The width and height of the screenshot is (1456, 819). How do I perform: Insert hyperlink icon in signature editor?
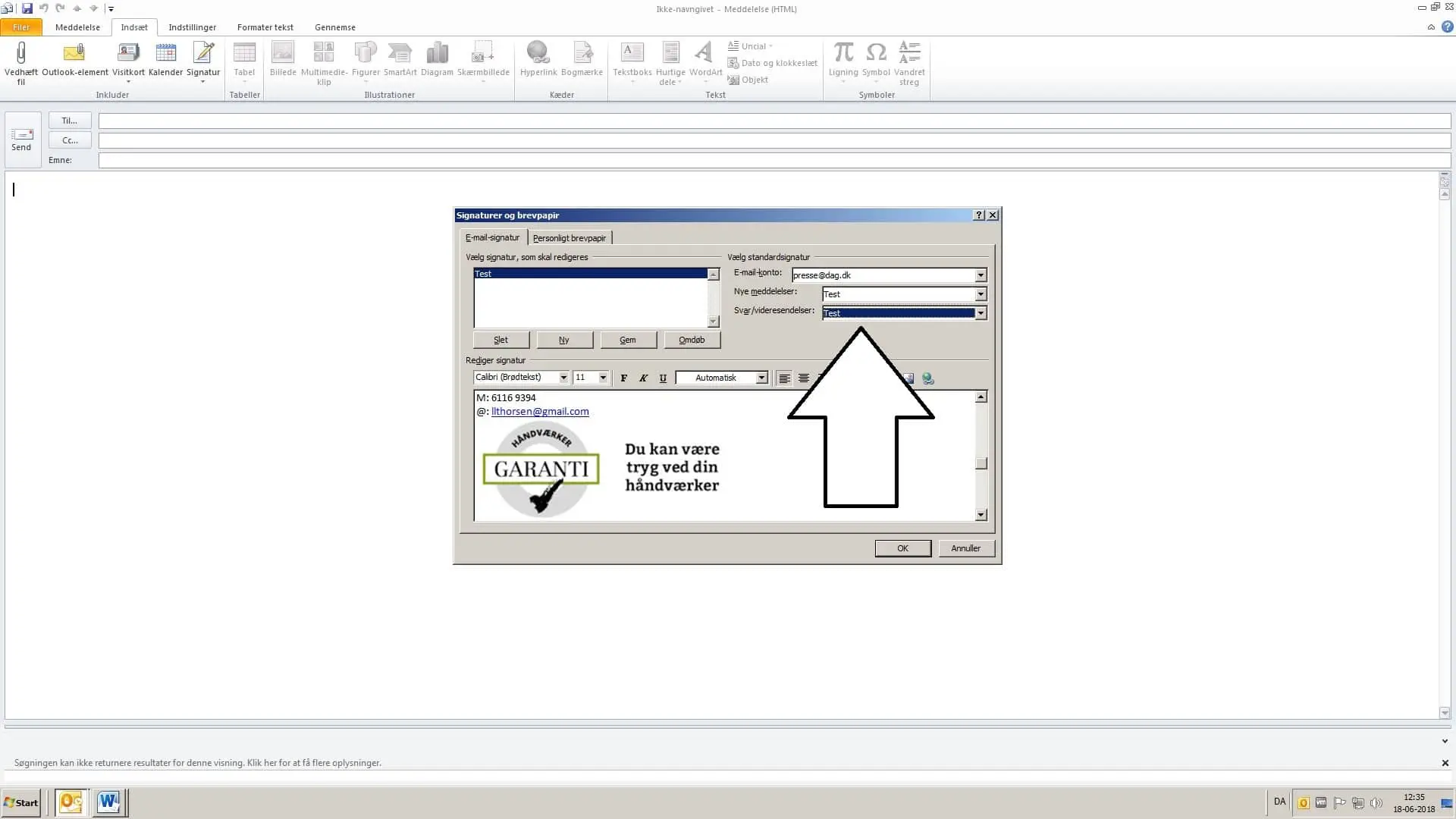927,378
